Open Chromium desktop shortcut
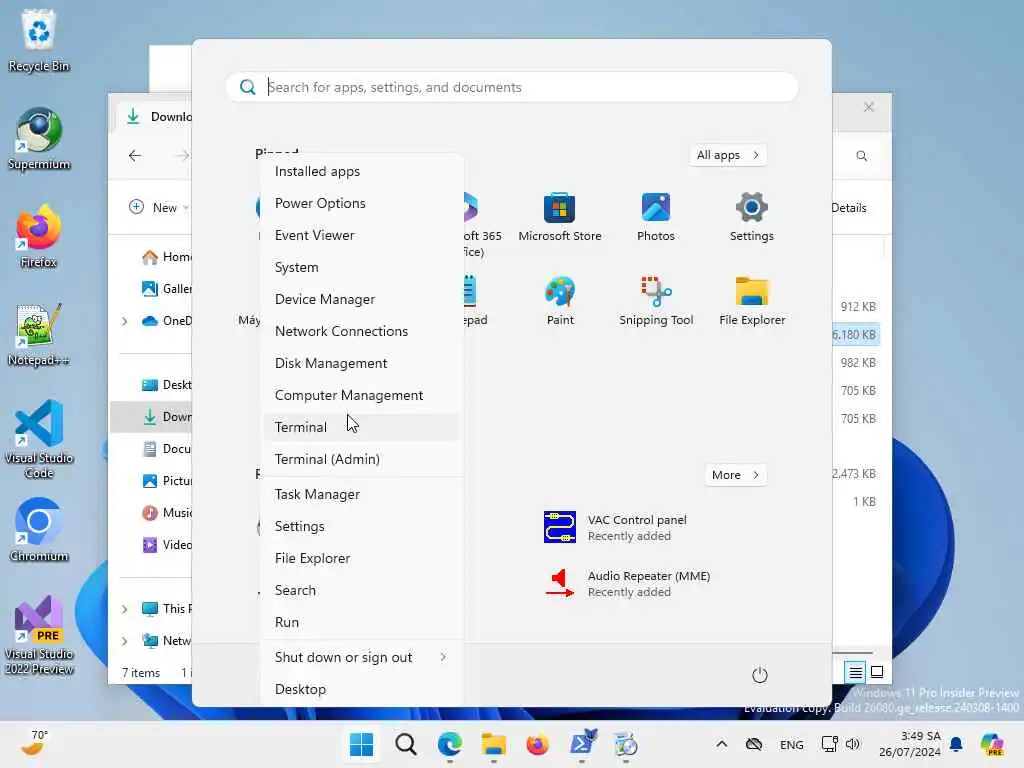The image size is (1024, 768). pos(39,531)
